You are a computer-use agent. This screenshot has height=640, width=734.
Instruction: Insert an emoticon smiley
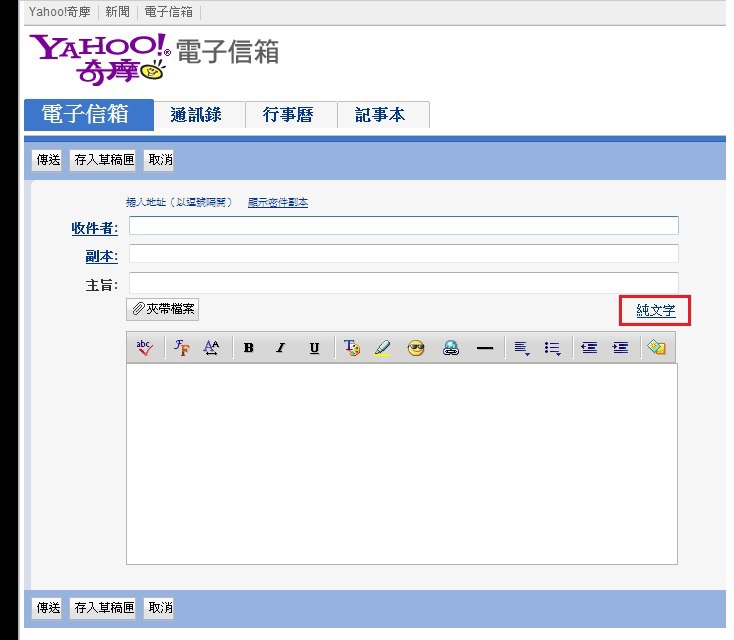point(416,347)
